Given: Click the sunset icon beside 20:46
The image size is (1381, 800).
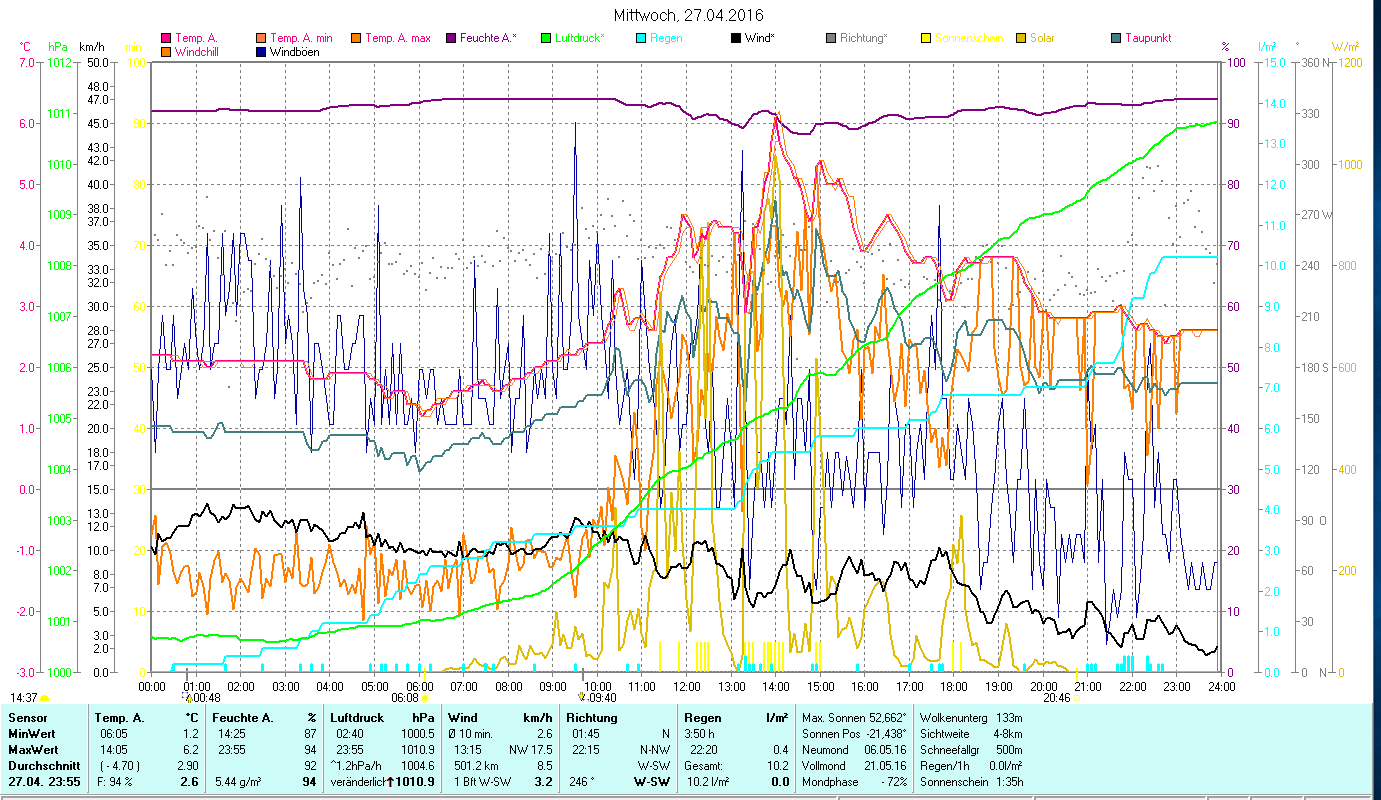Looking at the screenshot, I should [x=1077, y=698].
